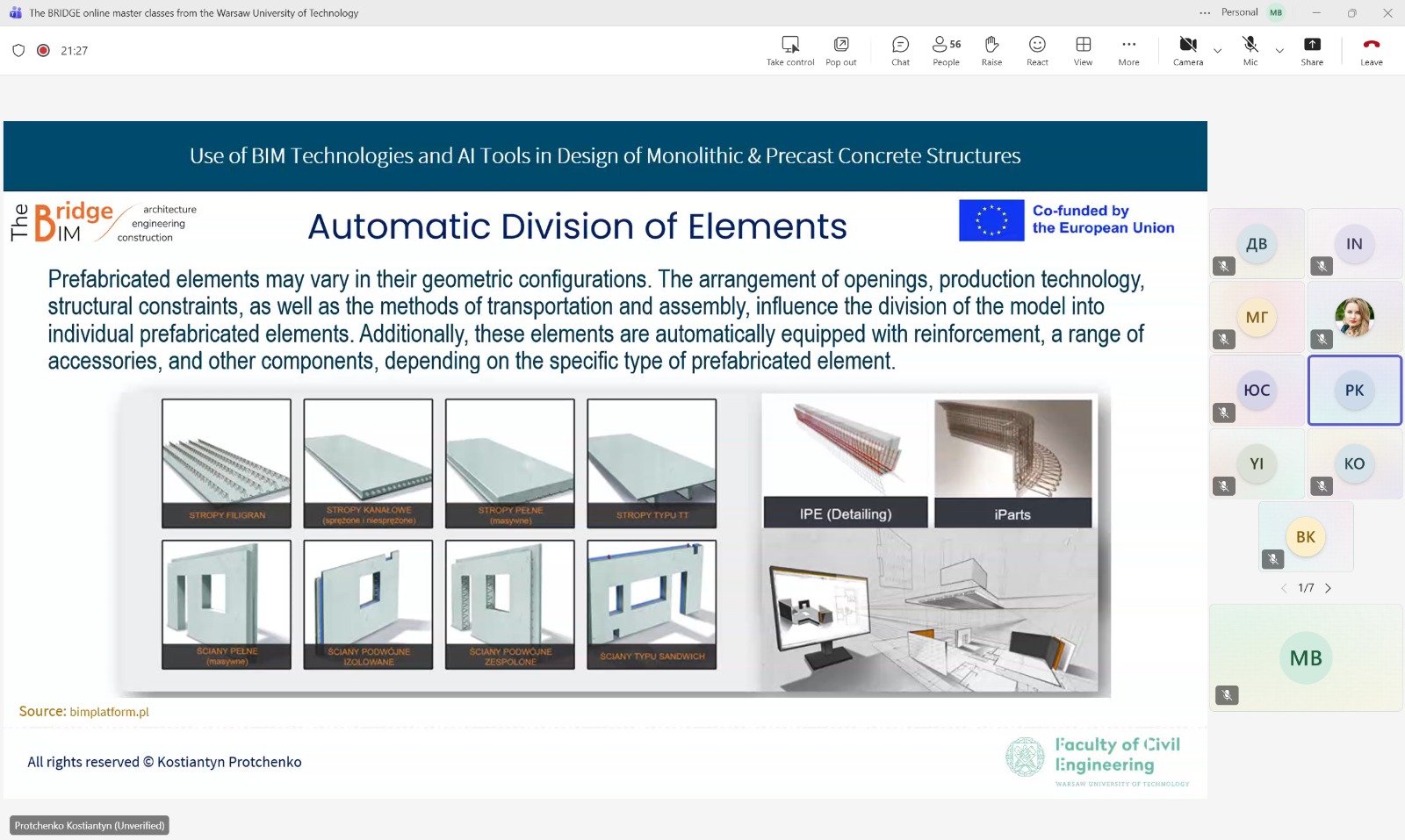The height and width of the screenshot is (840, 1405).
Task: Unmute the Mic
Action: 1250,50
